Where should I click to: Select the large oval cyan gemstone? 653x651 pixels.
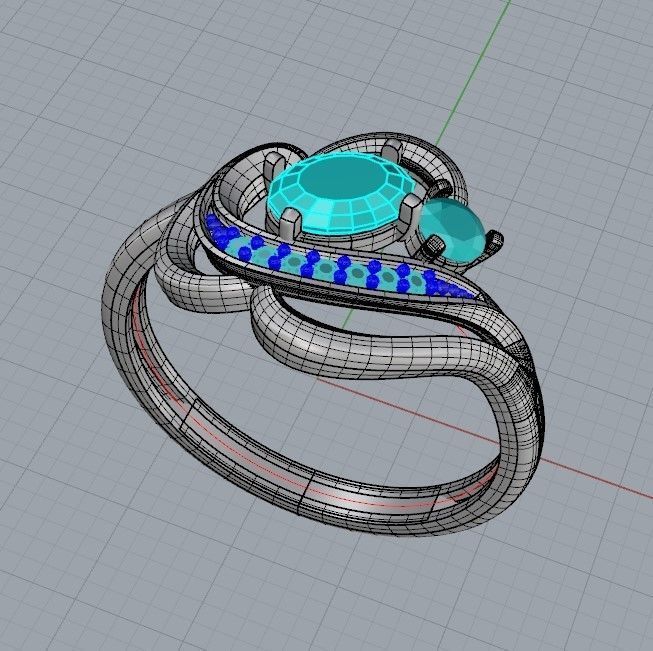click(341, 194)
